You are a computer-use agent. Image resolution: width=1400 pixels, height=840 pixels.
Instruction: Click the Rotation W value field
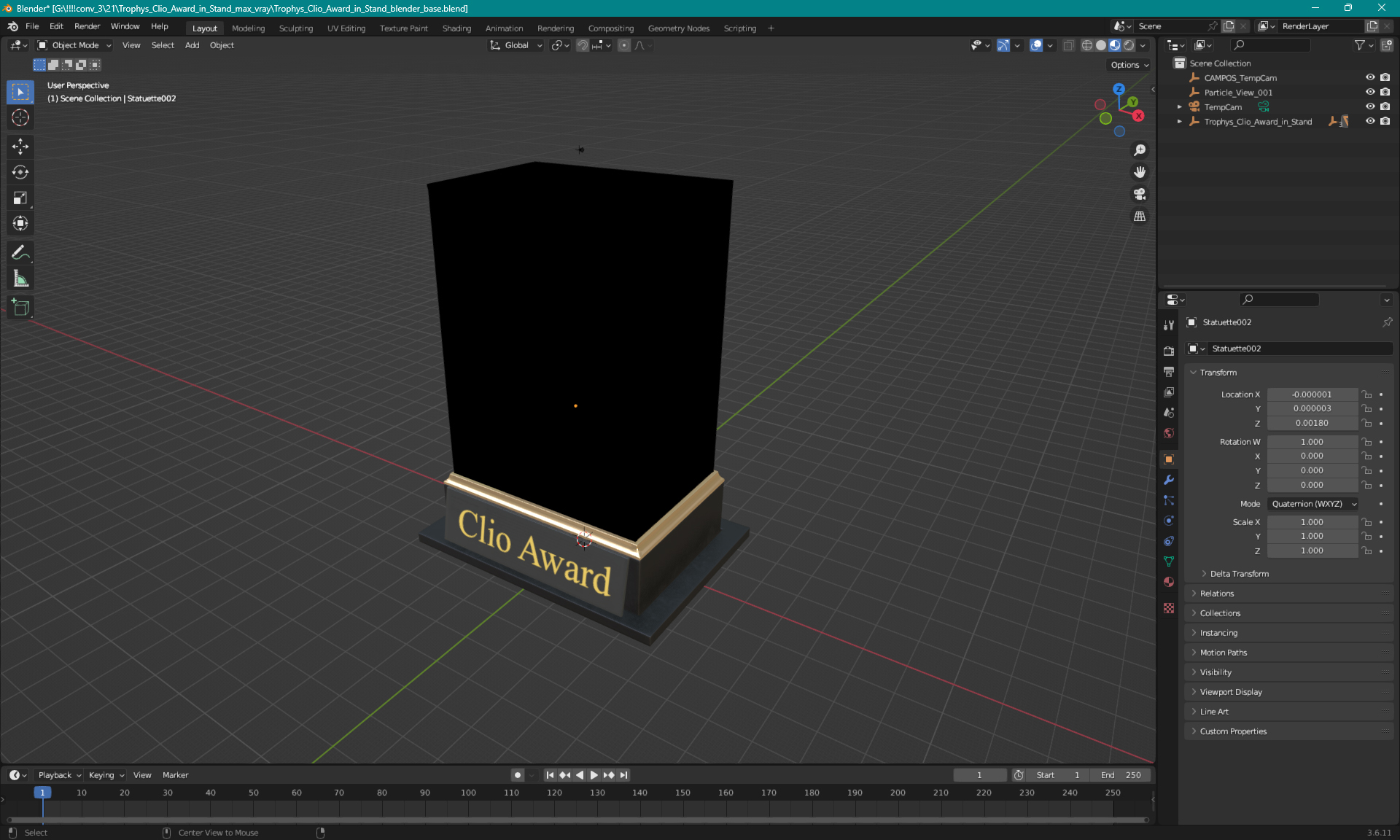click(1312, 442)
